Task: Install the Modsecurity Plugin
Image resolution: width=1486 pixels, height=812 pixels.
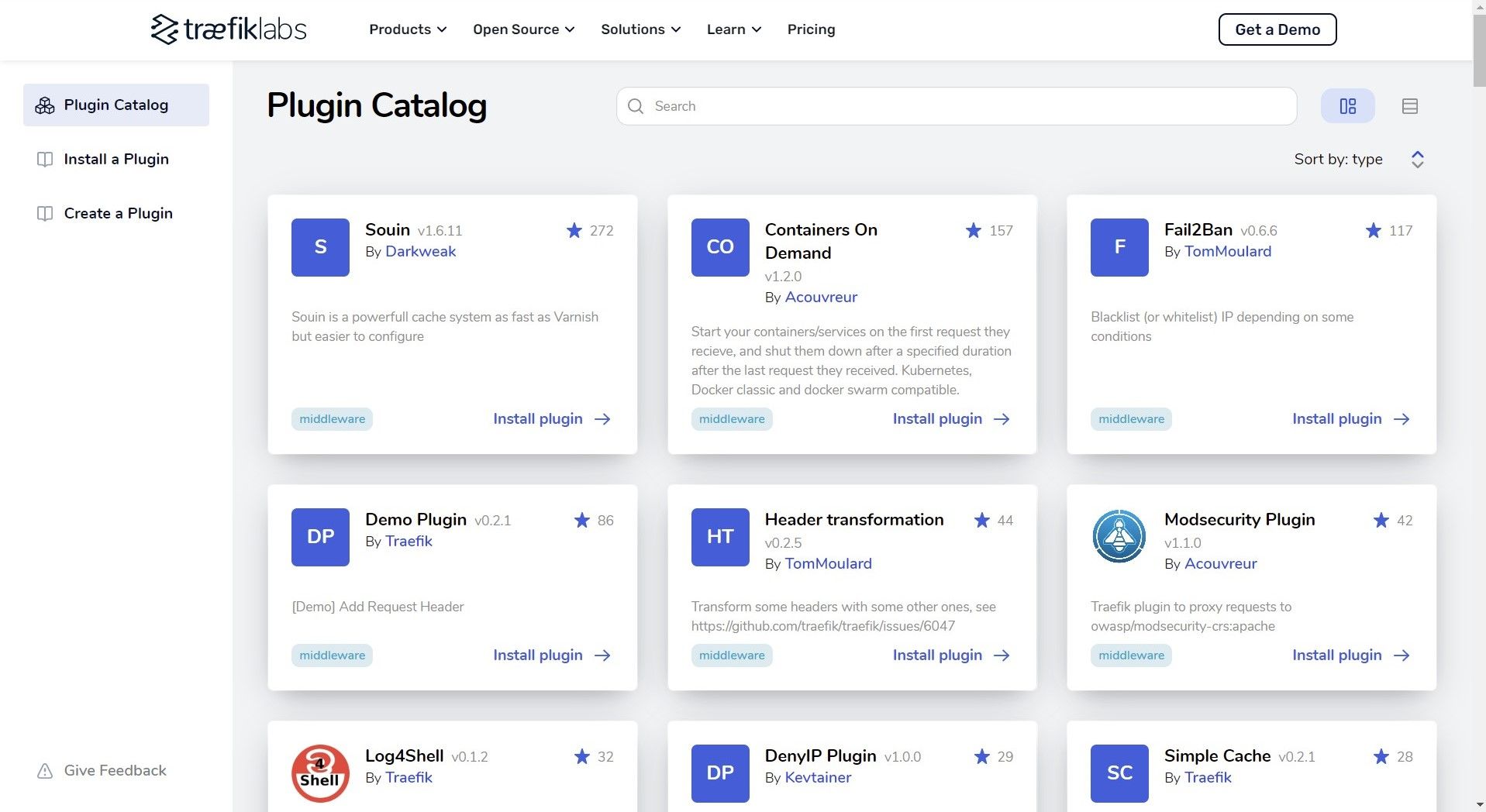Action: pyautogui.click(x=1351, y=655)
